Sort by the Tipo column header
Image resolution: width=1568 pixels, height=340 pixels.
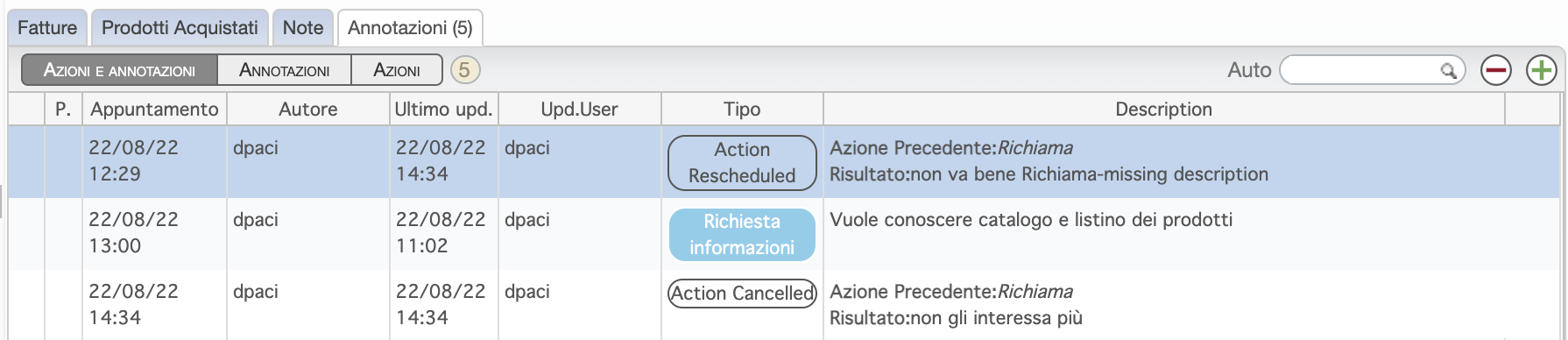click(x=742, y=109)
